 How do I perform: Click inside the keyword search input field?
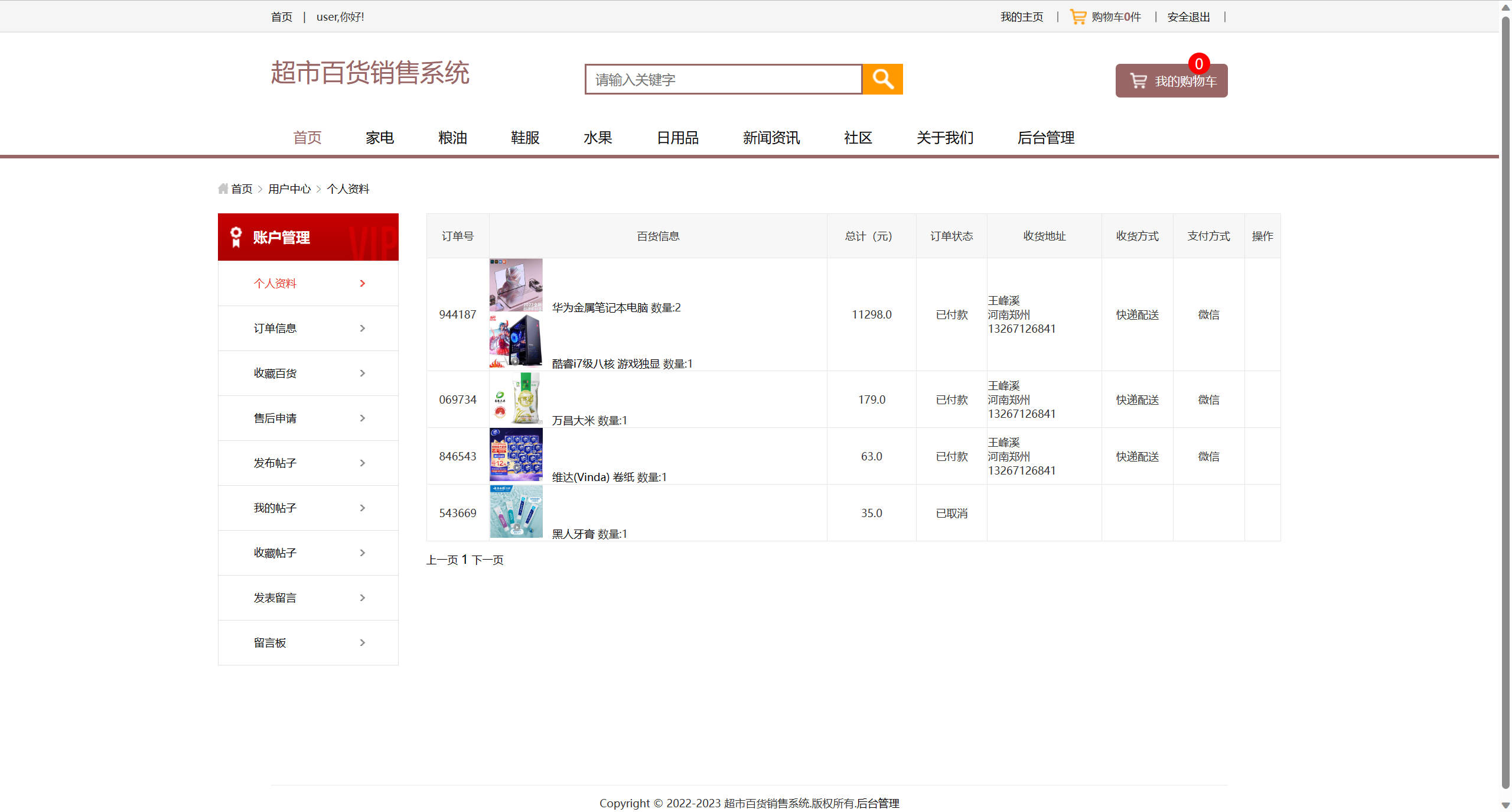pyautogui.click(x=722, y=79)
